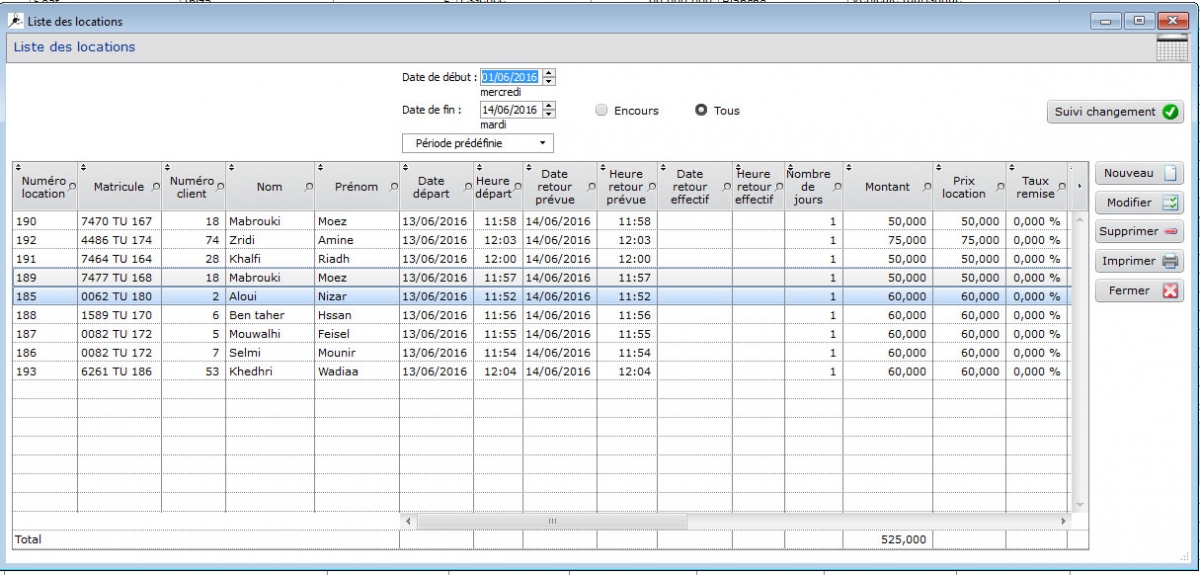Select location number cell 189
Screen dimensions: 1200x575
tap(44, 278)
